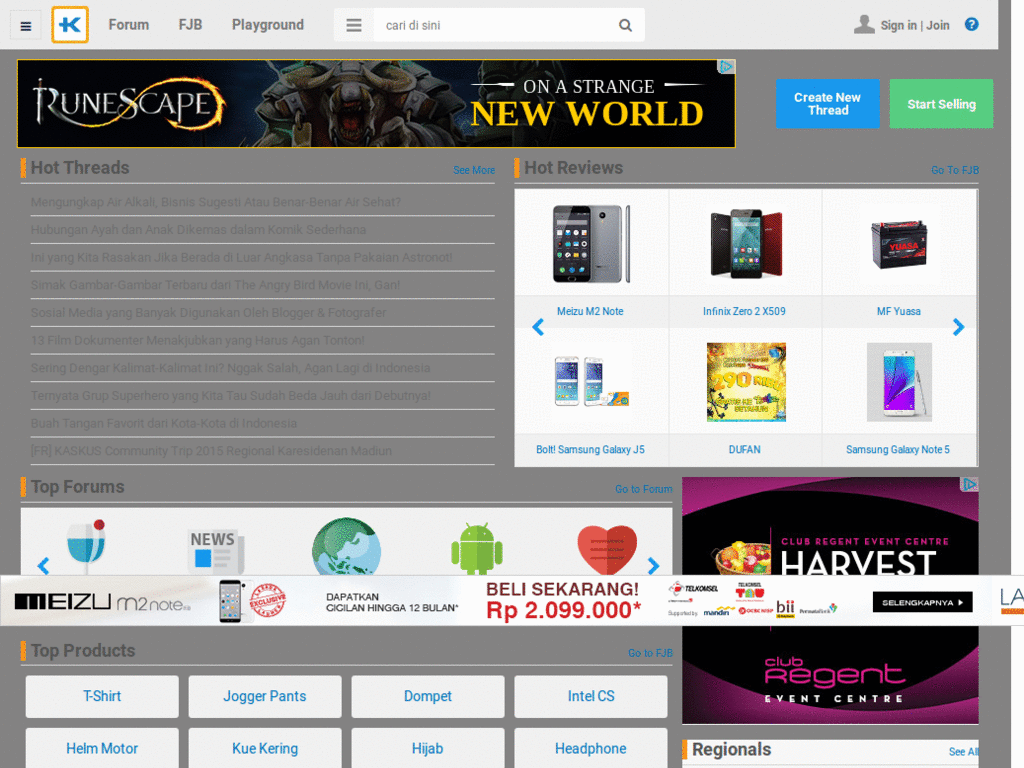Open Samsung Galaxy Note 5 thumbnail
Viewport: 1024px width, 768px height.
(x=899, y=382)
